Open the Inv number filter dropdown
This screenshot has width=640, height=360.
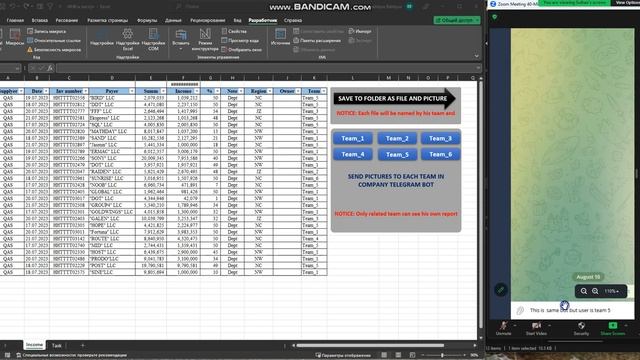tap(85, 91)
